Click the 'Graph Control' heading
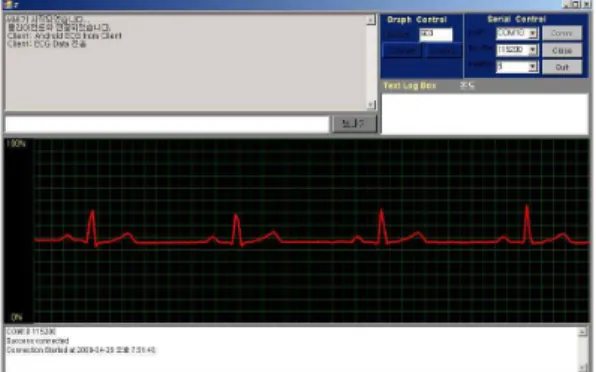Screen dimensions: 596x372 [417, 20]
